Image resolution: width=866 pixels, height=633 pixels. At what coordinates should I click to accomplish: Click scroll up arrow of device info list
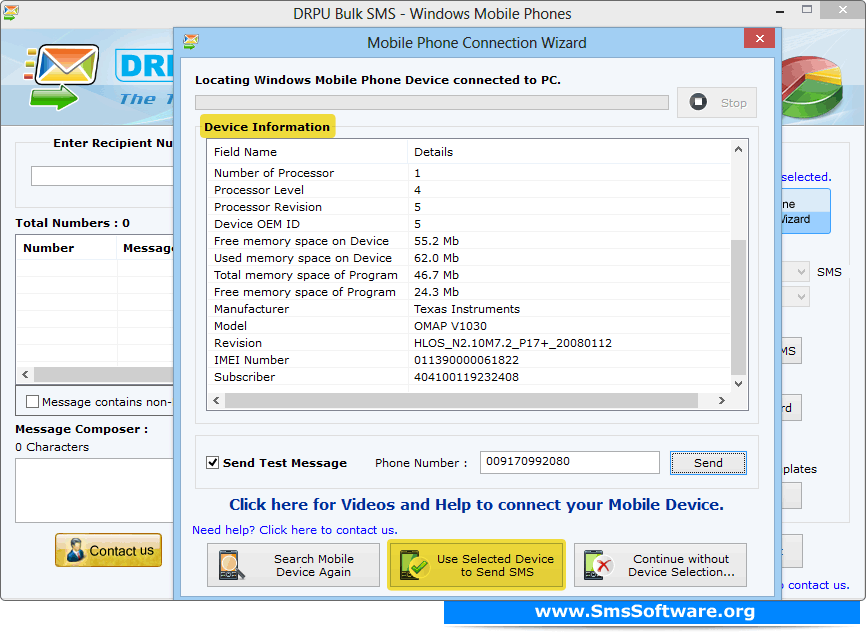point(738,149)
